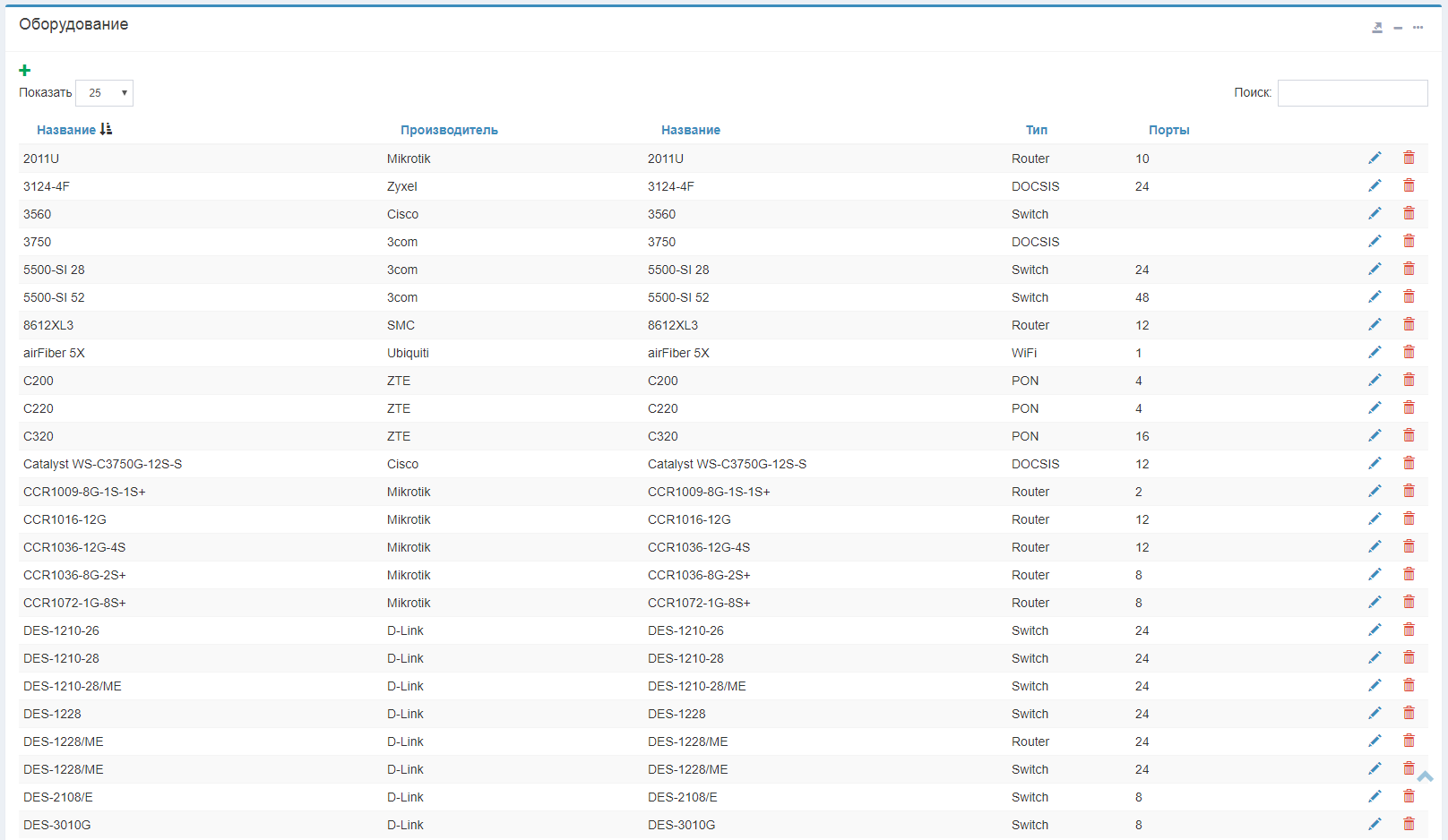Open the panel export icon at top right
This screenshot has height=840, width=1448.
click(x=1377, y=28)
